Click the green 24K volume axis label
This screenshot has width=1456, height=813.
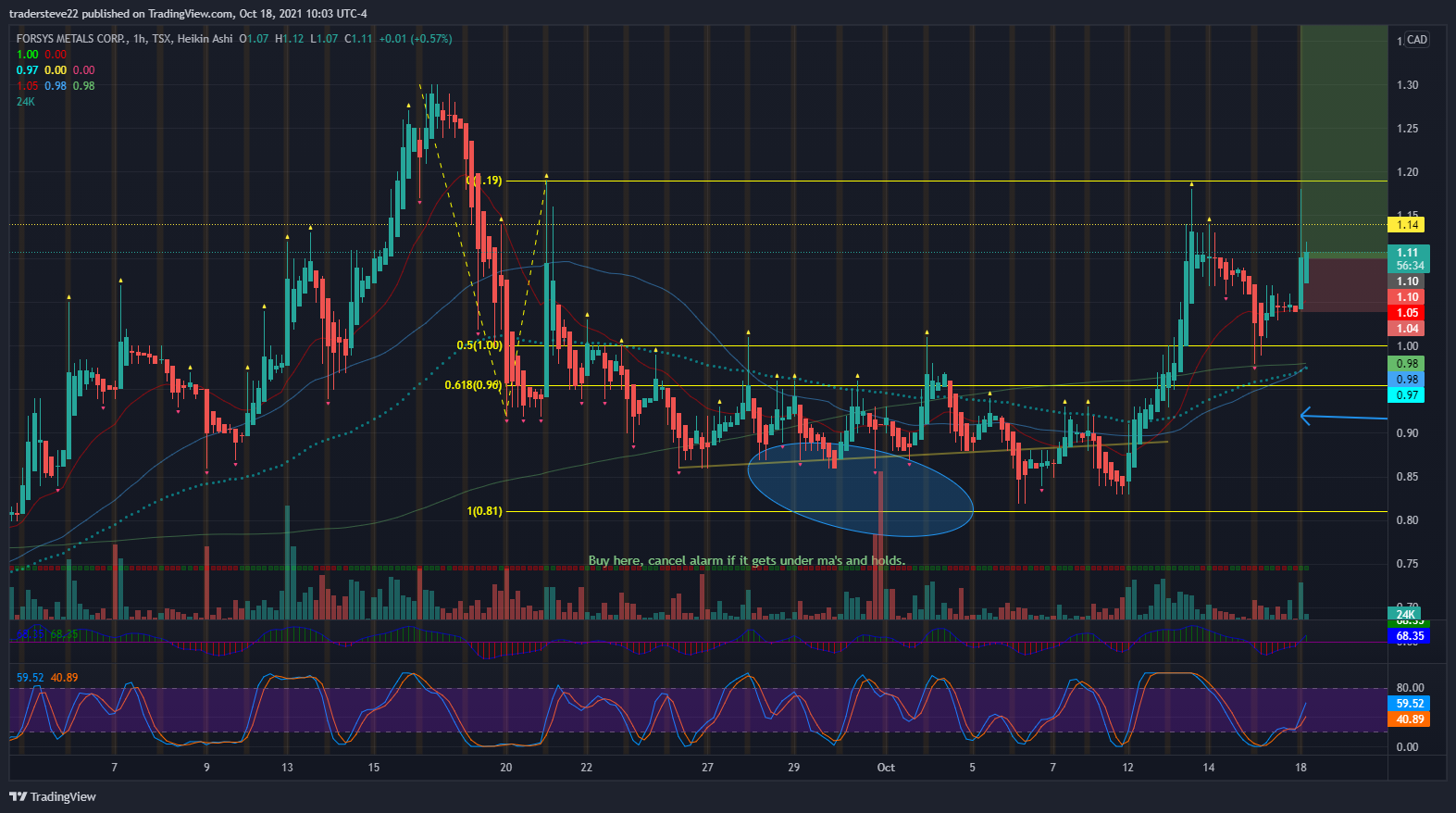pos(1406,615)
